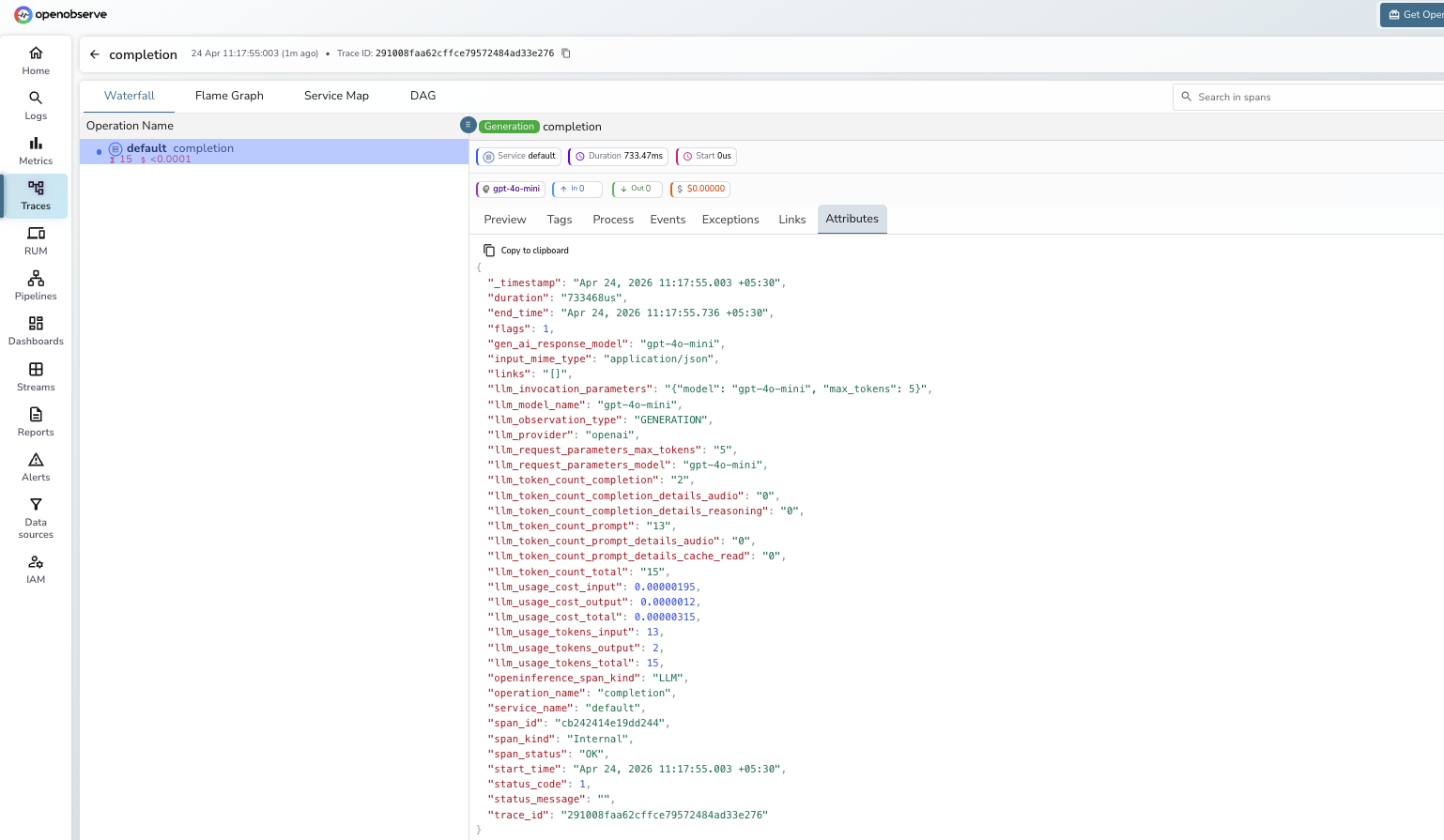Select the Streams sidebar icon
This screenshot has height=840, width=1444.
tap(35, 375)
